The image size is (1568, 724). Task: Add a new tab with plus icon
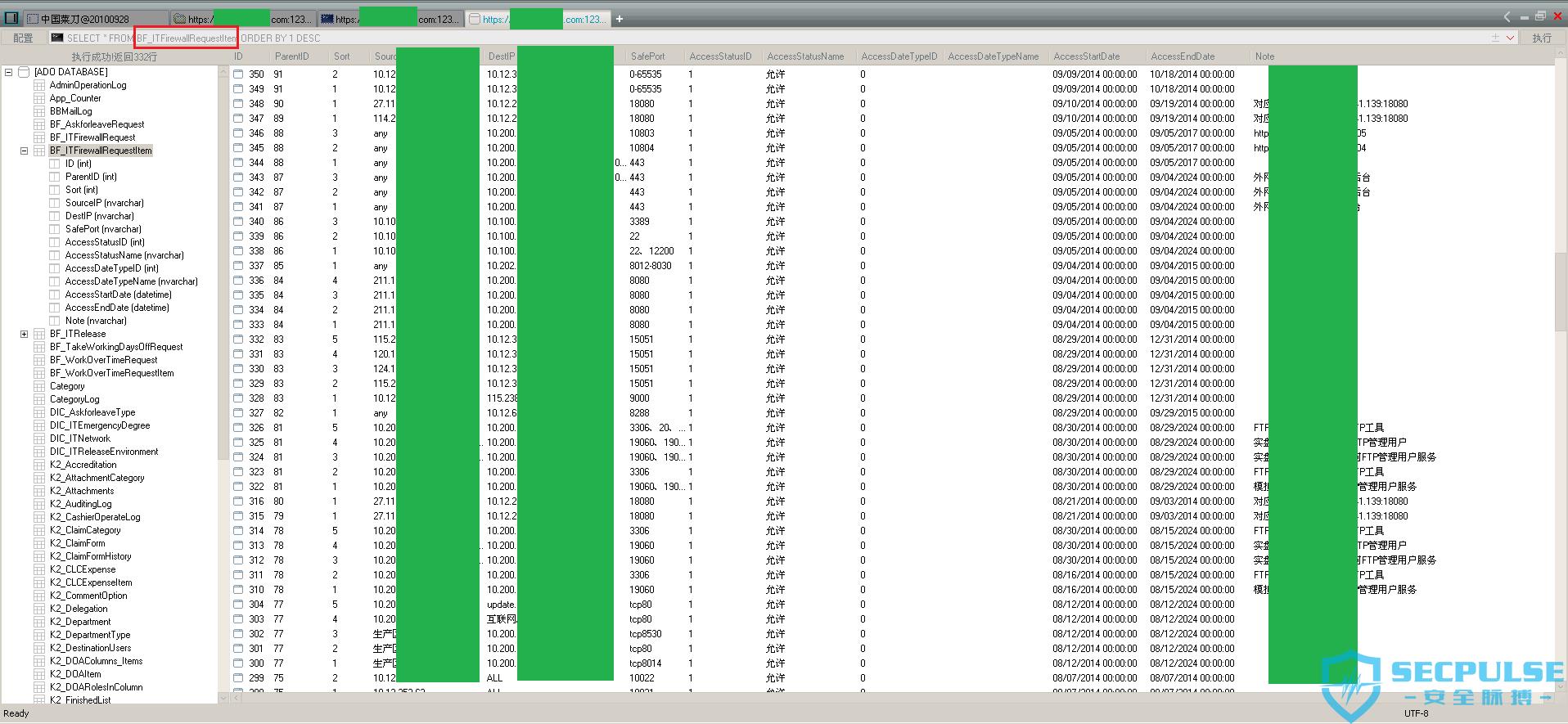pos(620,19)
